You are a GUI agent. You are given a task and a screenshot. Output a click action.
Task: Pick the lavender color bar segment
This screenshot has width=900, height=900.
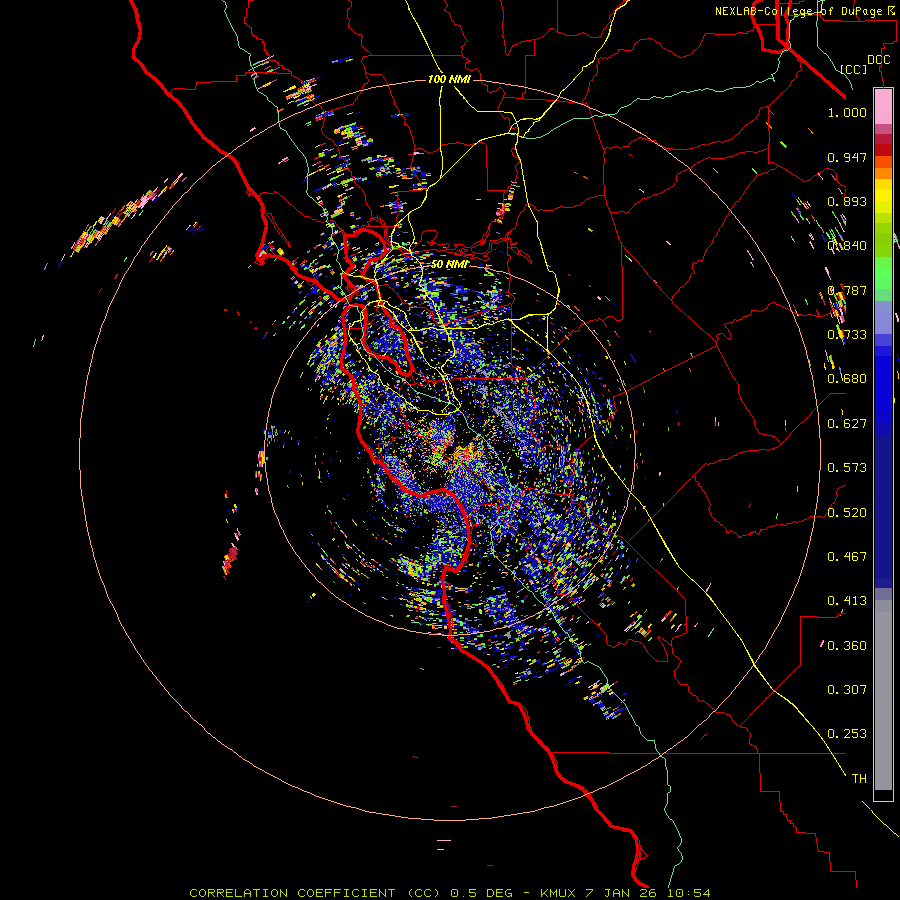coord(883,317)
